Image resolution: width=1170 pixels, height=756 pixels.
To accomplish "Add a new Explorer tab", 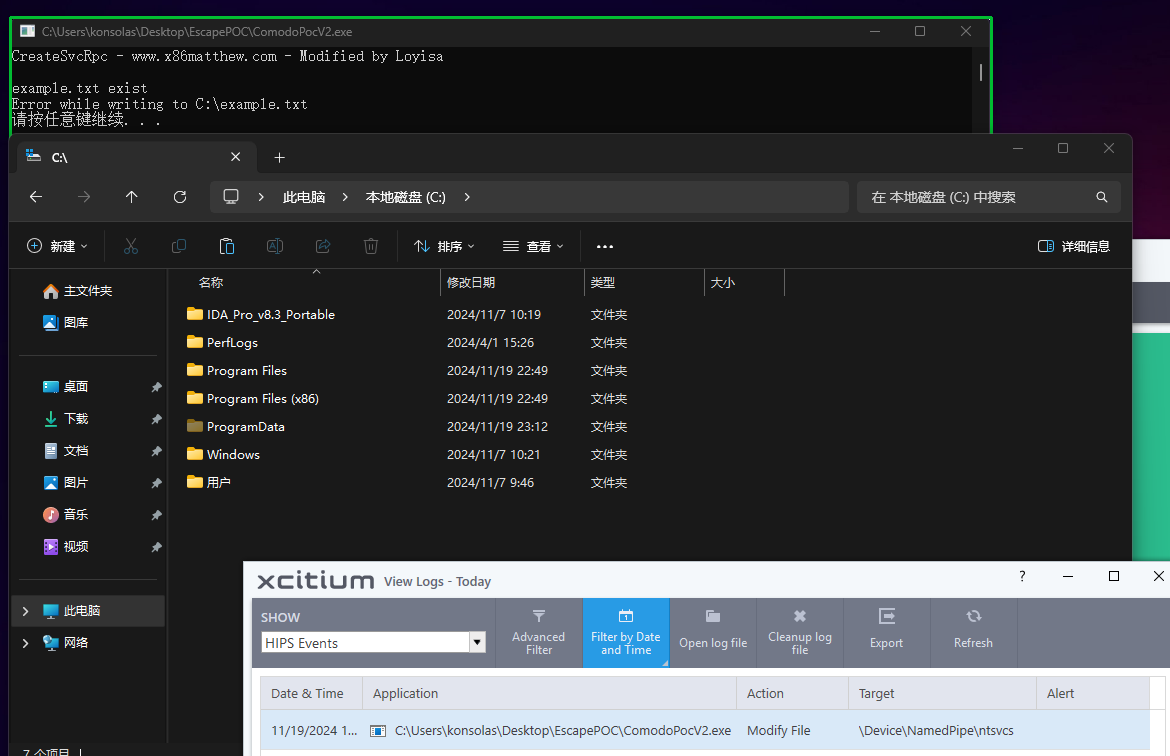I will tap(279, 157).
